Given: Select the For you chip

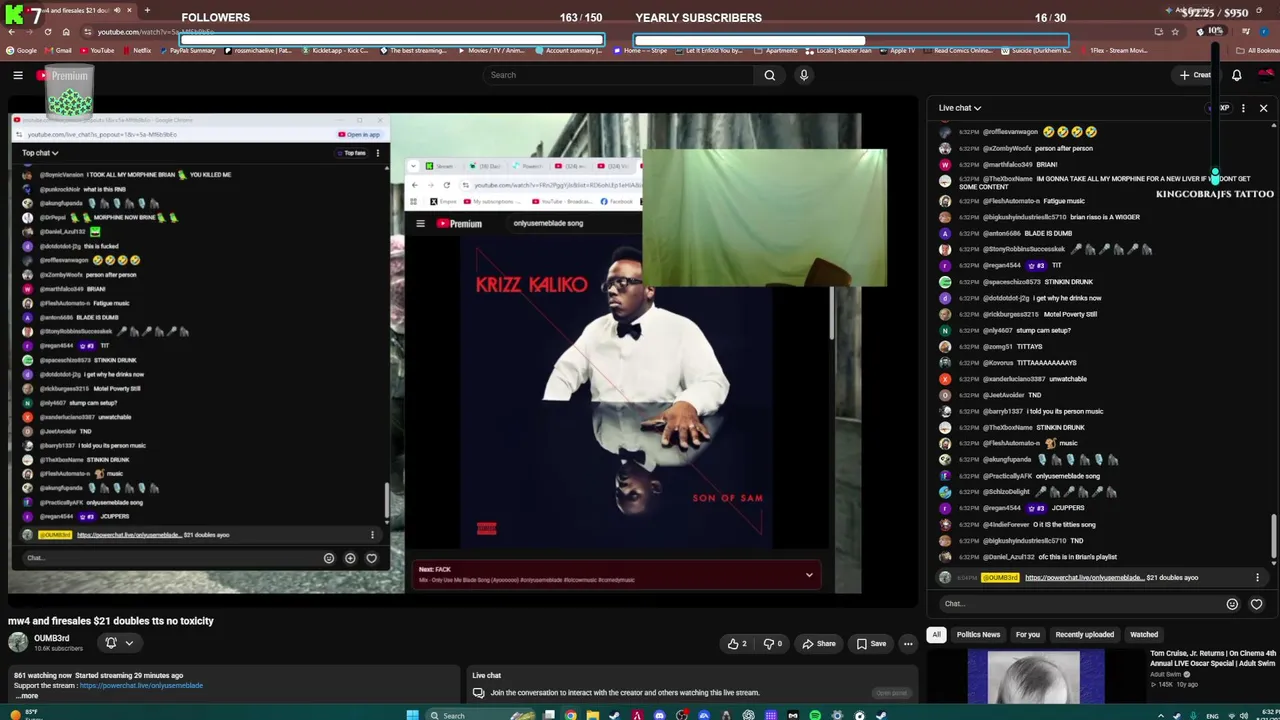Looking at the screenshot, I should (1028, 634).
